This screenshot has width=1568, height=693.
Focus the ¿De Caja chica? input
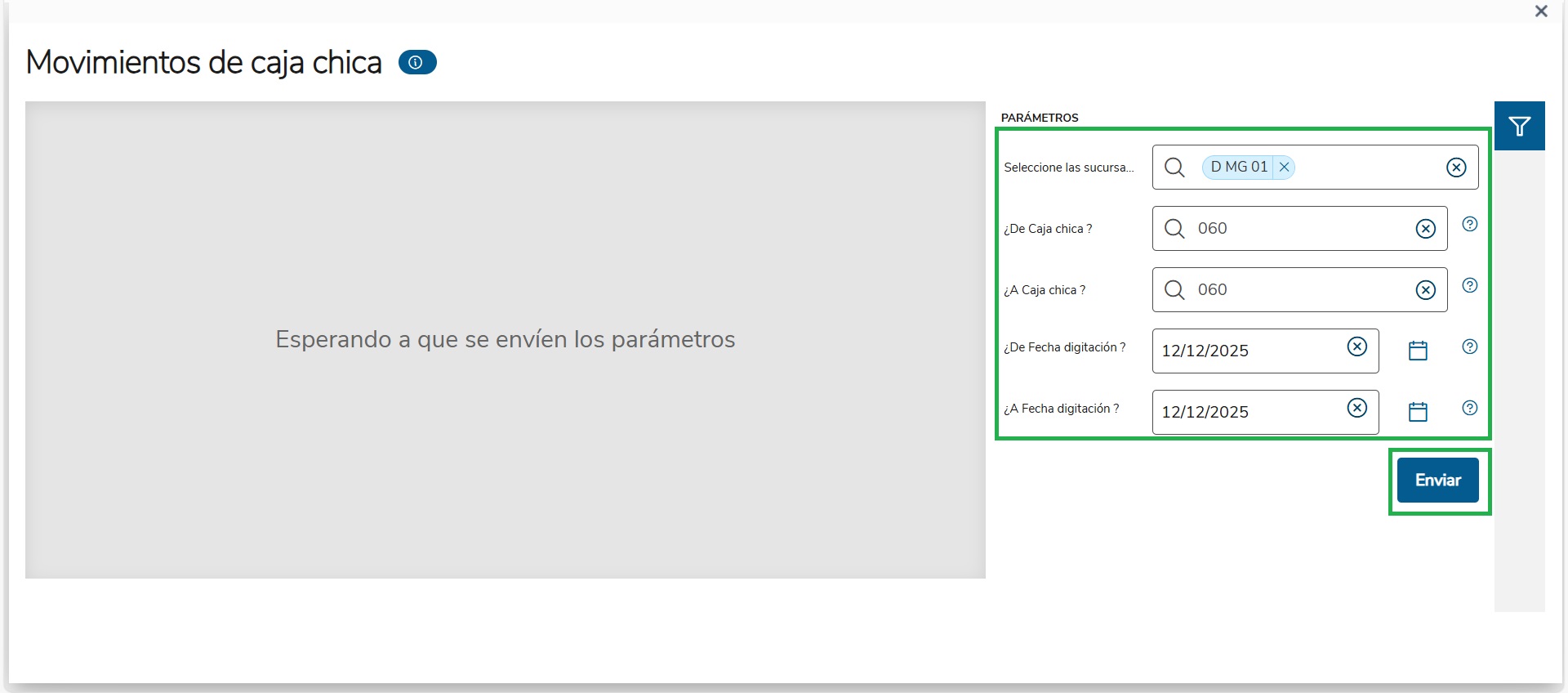point(1300,229)
